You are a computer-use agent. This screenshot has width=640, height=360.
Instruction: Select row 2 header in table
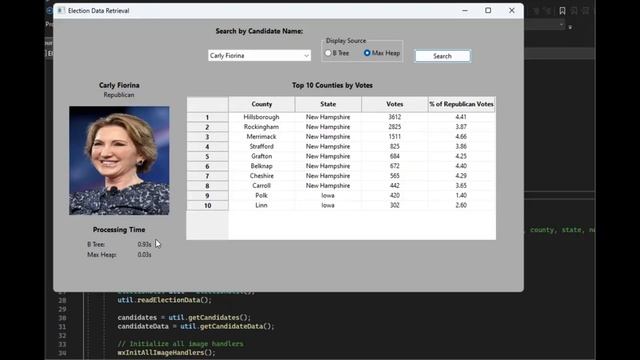[x=207, y=127]
